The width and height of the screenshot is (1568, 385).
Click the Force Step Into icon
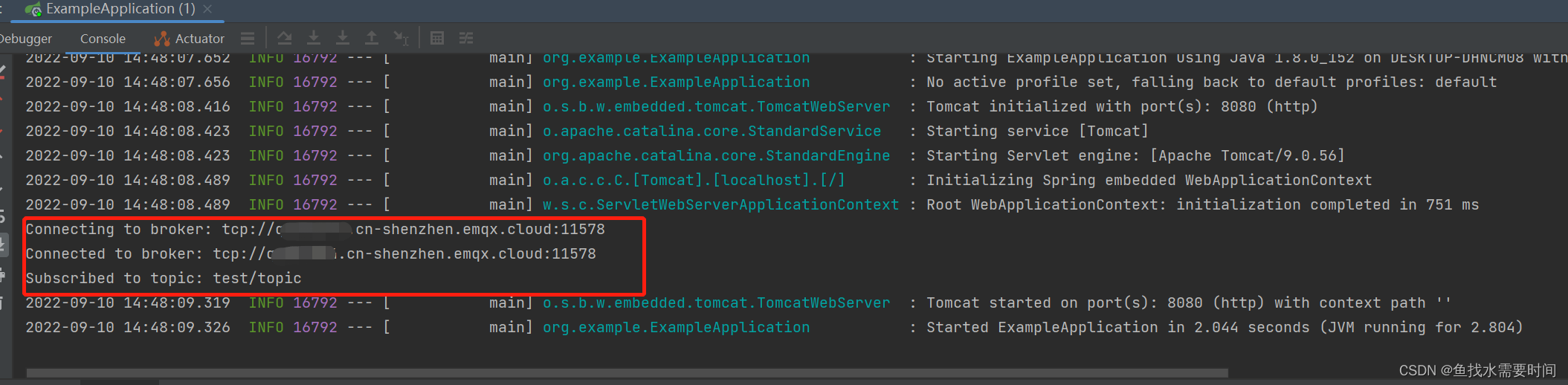(343, 38)
